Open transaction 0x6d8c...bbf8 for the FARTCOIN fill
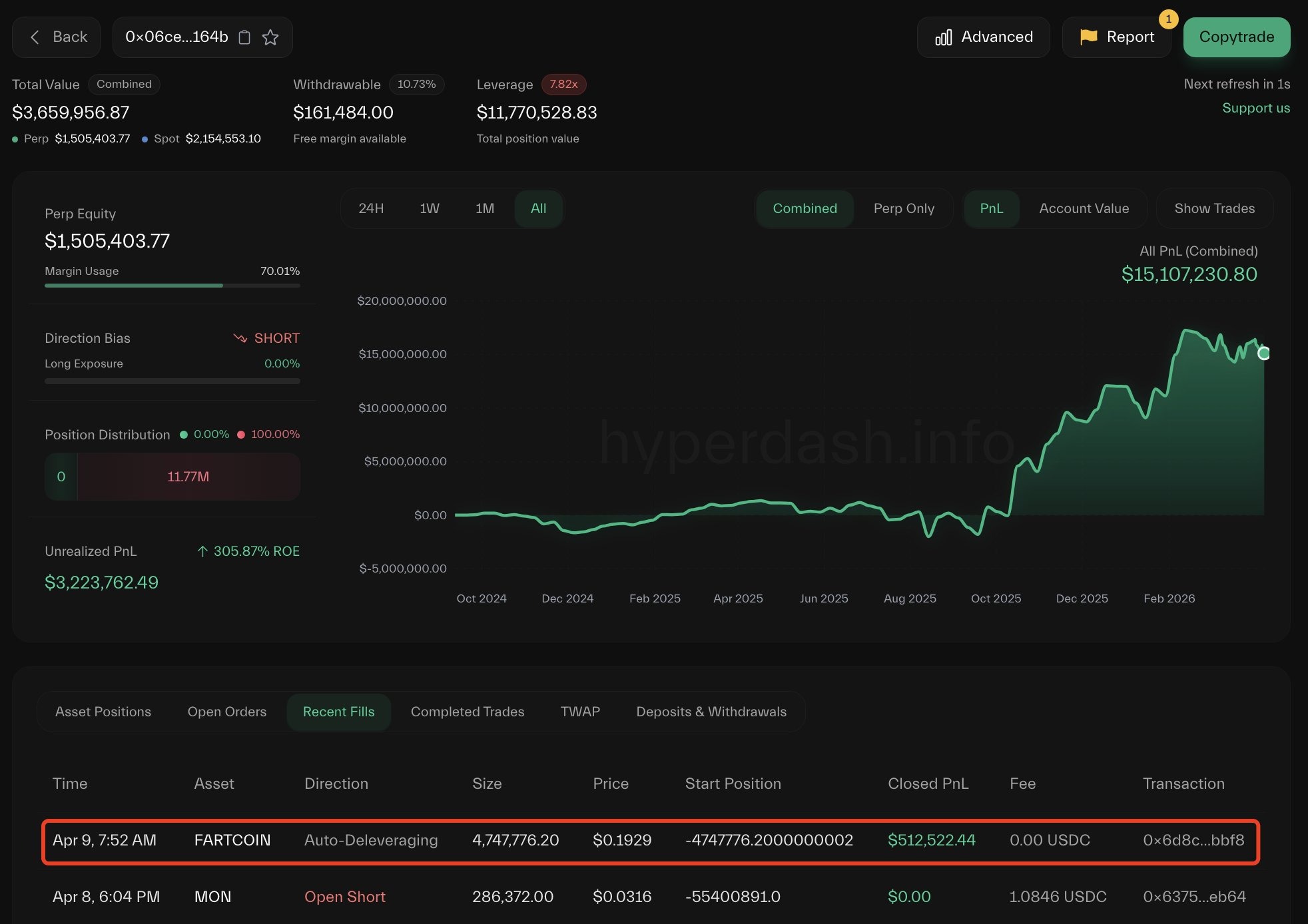 [x=1192, y=840]
